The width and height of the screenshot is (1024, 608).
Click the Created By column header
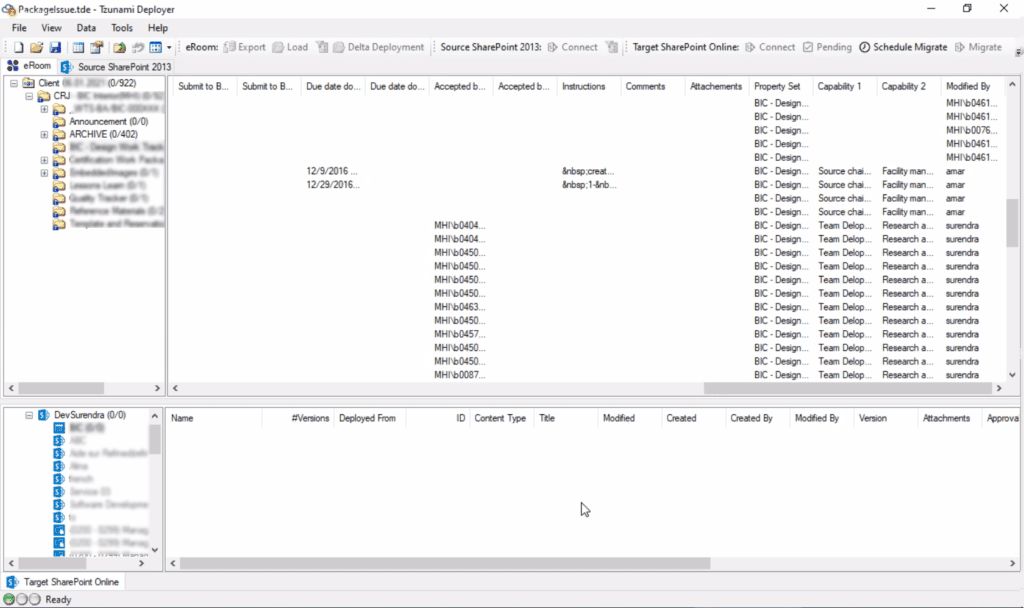tap(758, 418)
